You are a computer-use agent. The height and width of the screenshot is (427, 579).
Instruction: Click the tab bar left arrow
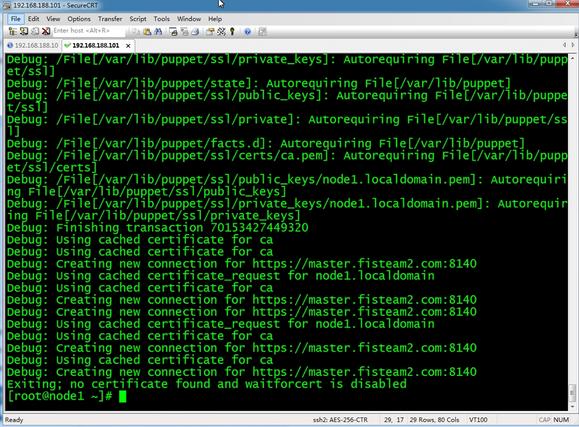click(x=564, y=45)
